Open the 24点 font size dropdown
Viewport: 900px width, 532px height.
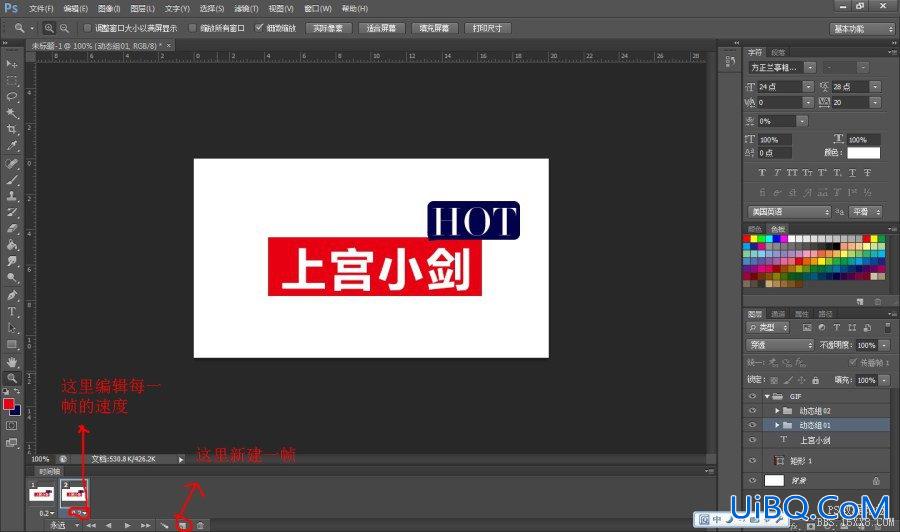[808, 87]
